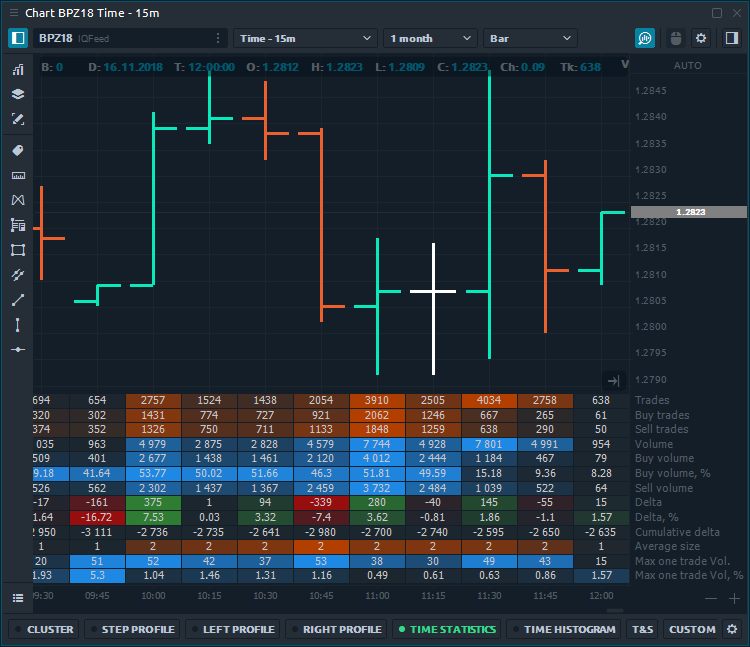Open the Time - 15m timeframe dropdown
The width and height of the screenshot is (750, 647).
[304, 38]
